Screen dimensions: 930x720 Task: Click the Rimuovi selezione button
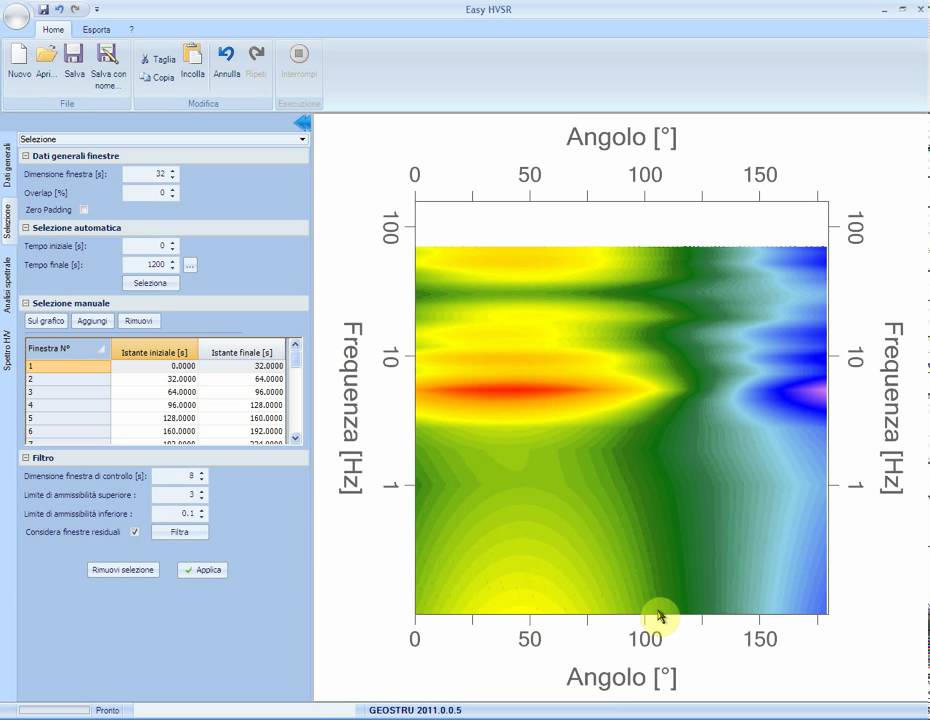tap(123, 570)
